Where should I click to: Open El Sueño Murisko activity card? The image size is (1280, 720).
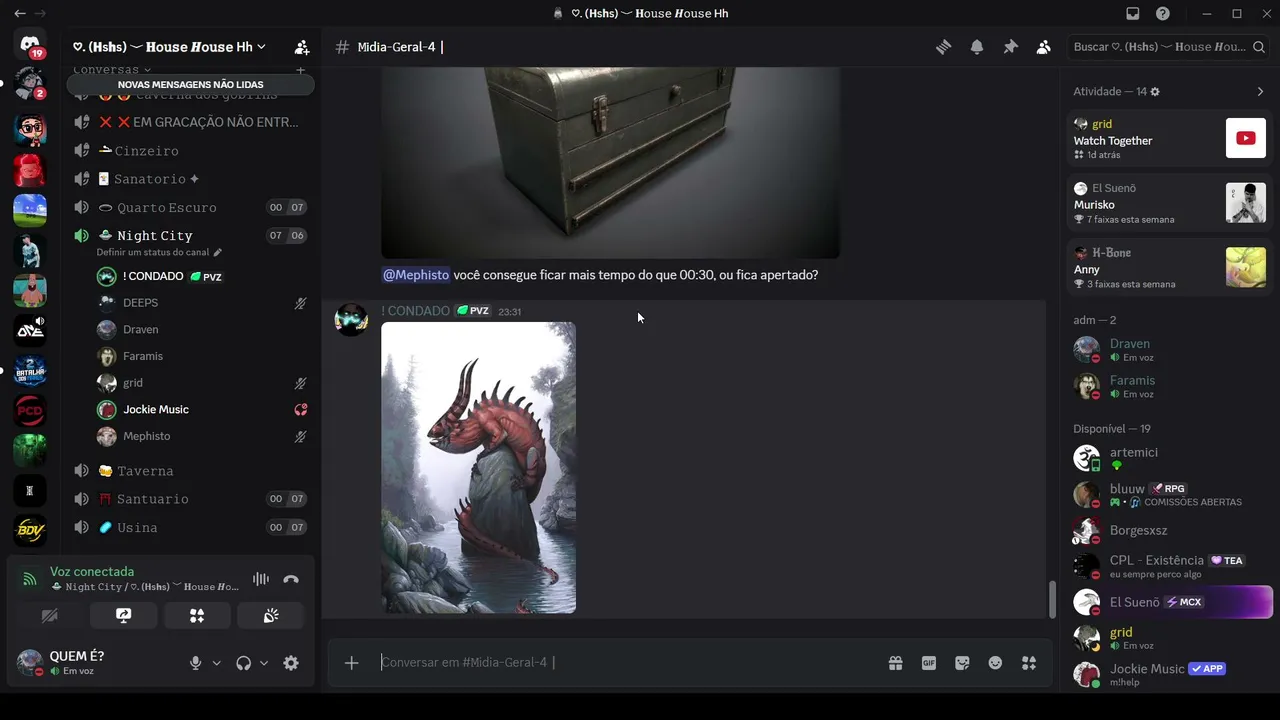[1169, 203]
